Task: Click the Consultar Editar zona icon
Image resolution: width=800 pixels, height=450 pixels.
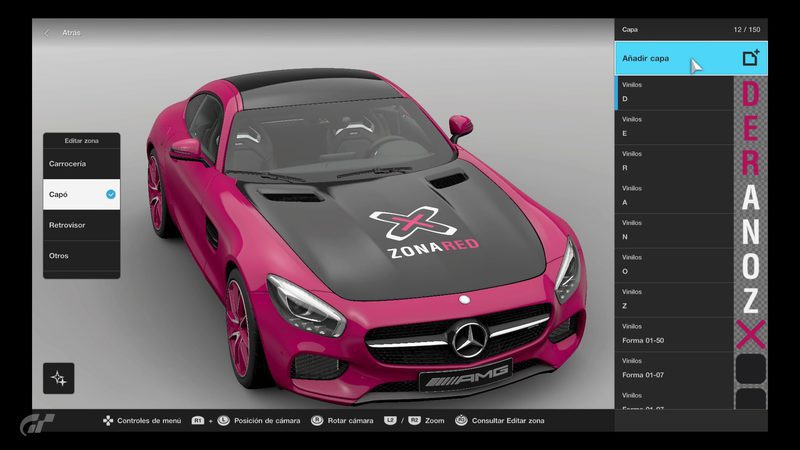Action: coord(461,420)
